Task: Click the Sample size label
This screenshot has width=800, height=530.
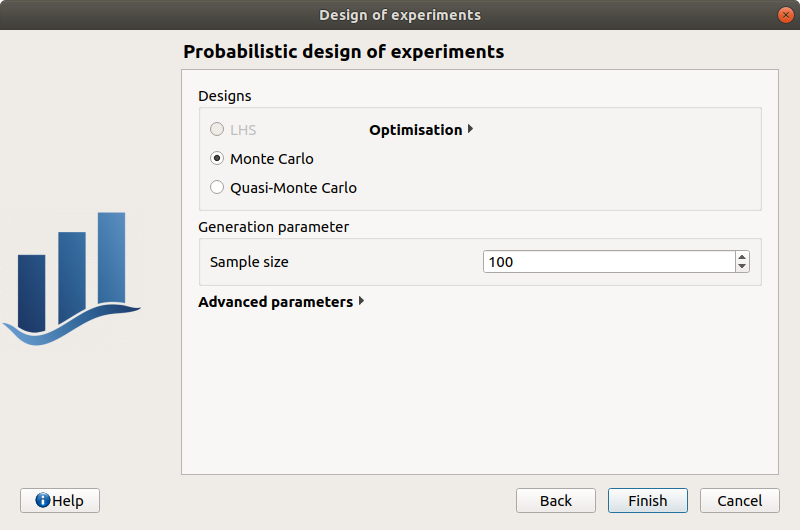Action: tap(249, 262)
